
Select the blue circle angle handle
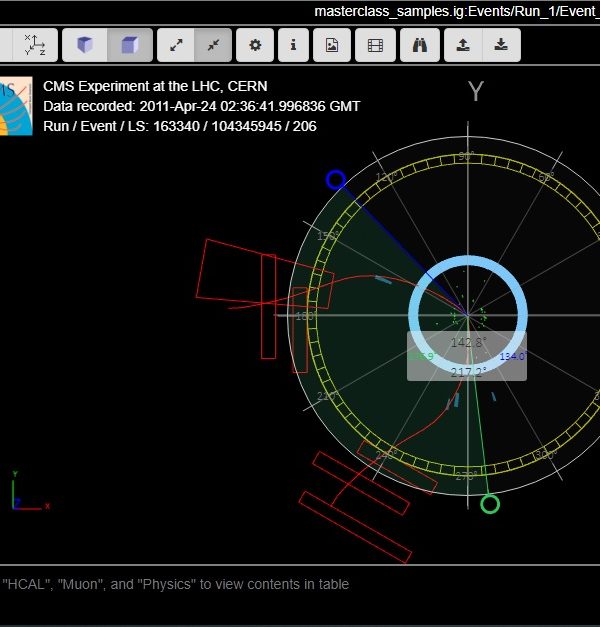point(336,180)
